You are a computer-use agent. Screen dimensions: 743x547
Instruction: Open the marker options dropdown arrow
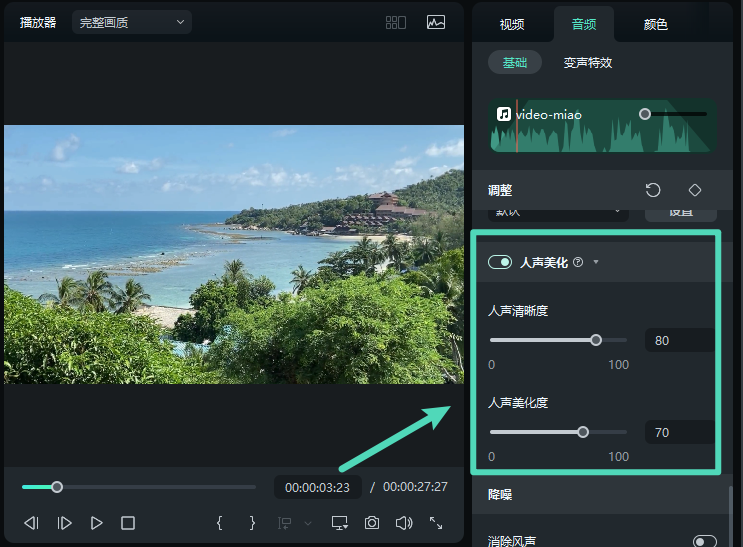[308, 523]
